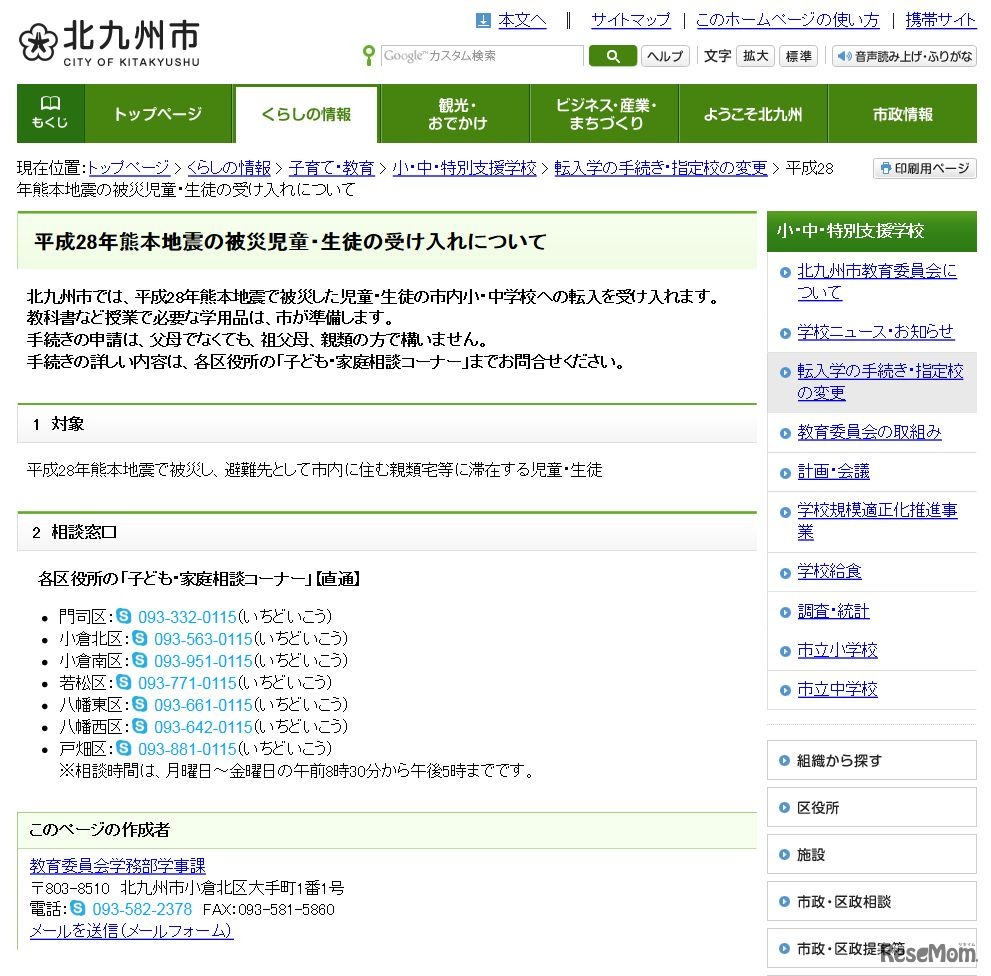Click the Skype icon next to 八幡西区 number
991x976 pixels.
tap(140, 726)
